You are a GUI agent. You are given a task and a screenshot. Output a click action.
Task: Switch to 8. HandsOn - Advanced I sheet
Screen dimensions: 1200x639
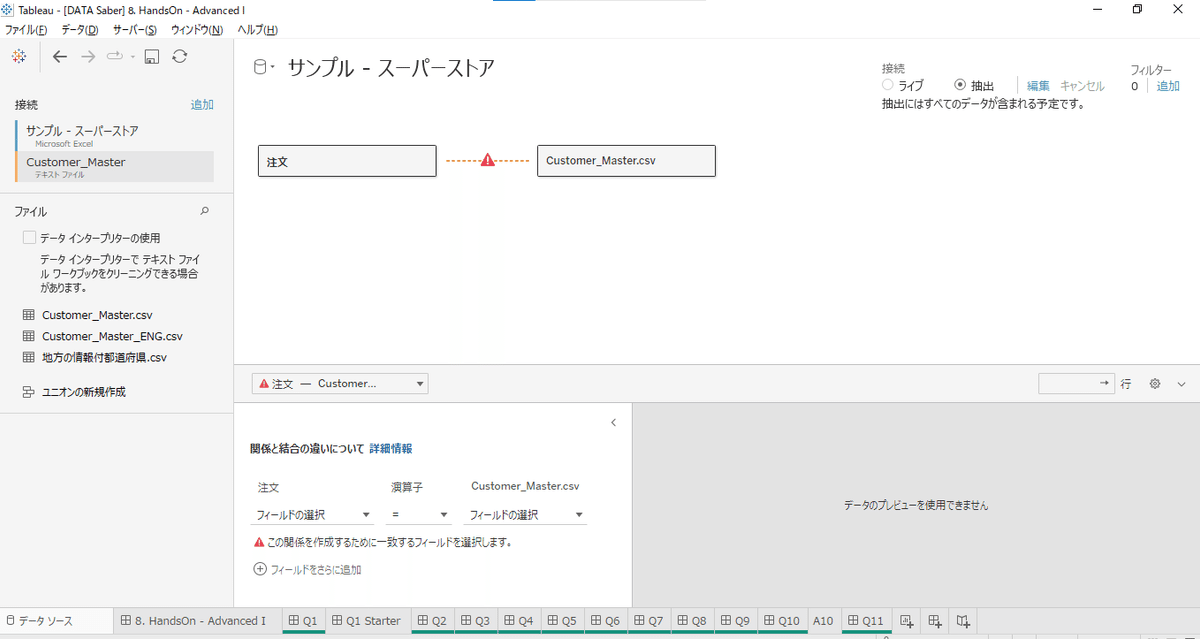198,621
